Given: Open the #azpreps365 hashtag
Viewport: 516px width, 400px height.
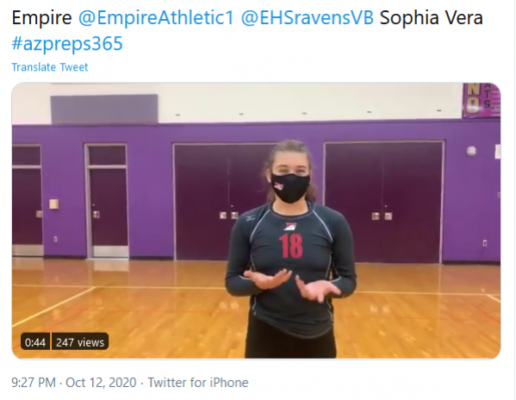Looking at the screenshot, I should 67,44.
